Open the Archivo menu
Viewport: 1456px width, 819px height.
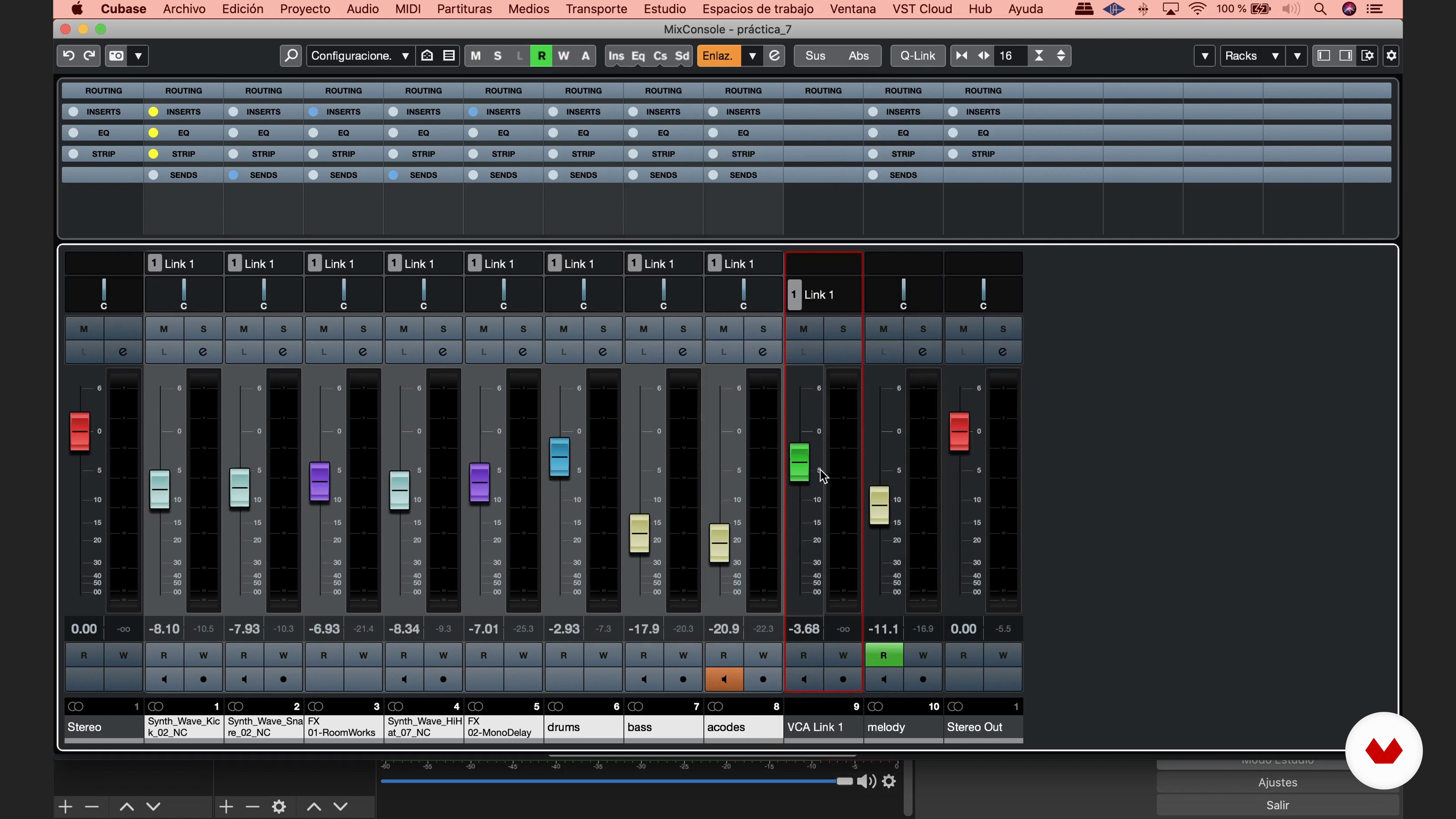184,9
